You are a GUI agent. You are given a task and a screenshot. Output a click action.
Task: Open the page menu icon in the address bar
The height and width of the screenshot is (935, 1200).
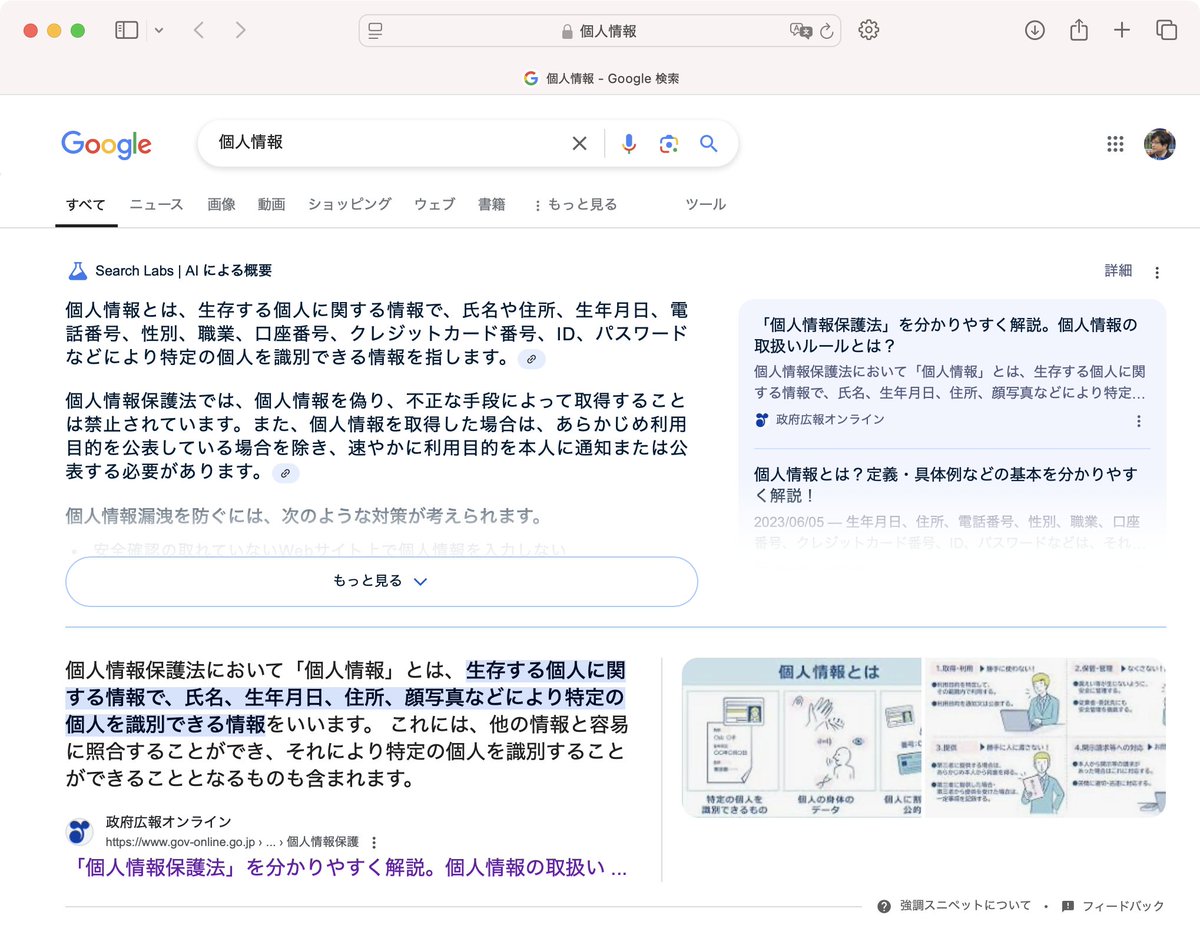(x=376, y=31)
